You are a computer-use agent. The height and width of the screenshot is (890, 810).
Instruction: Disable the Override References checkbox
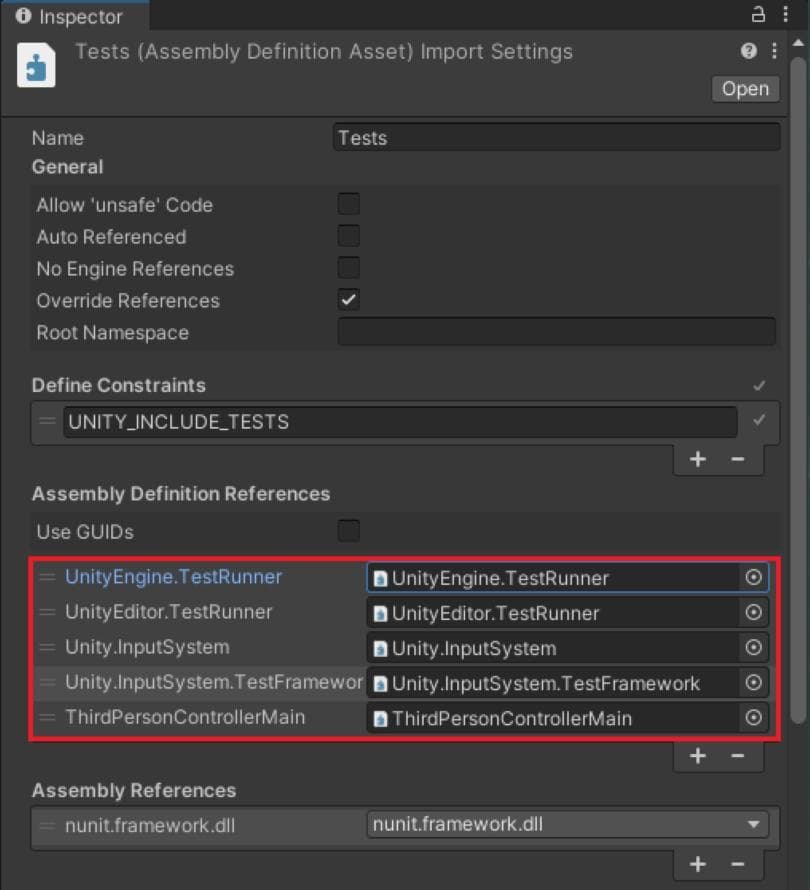click(348, 299)
